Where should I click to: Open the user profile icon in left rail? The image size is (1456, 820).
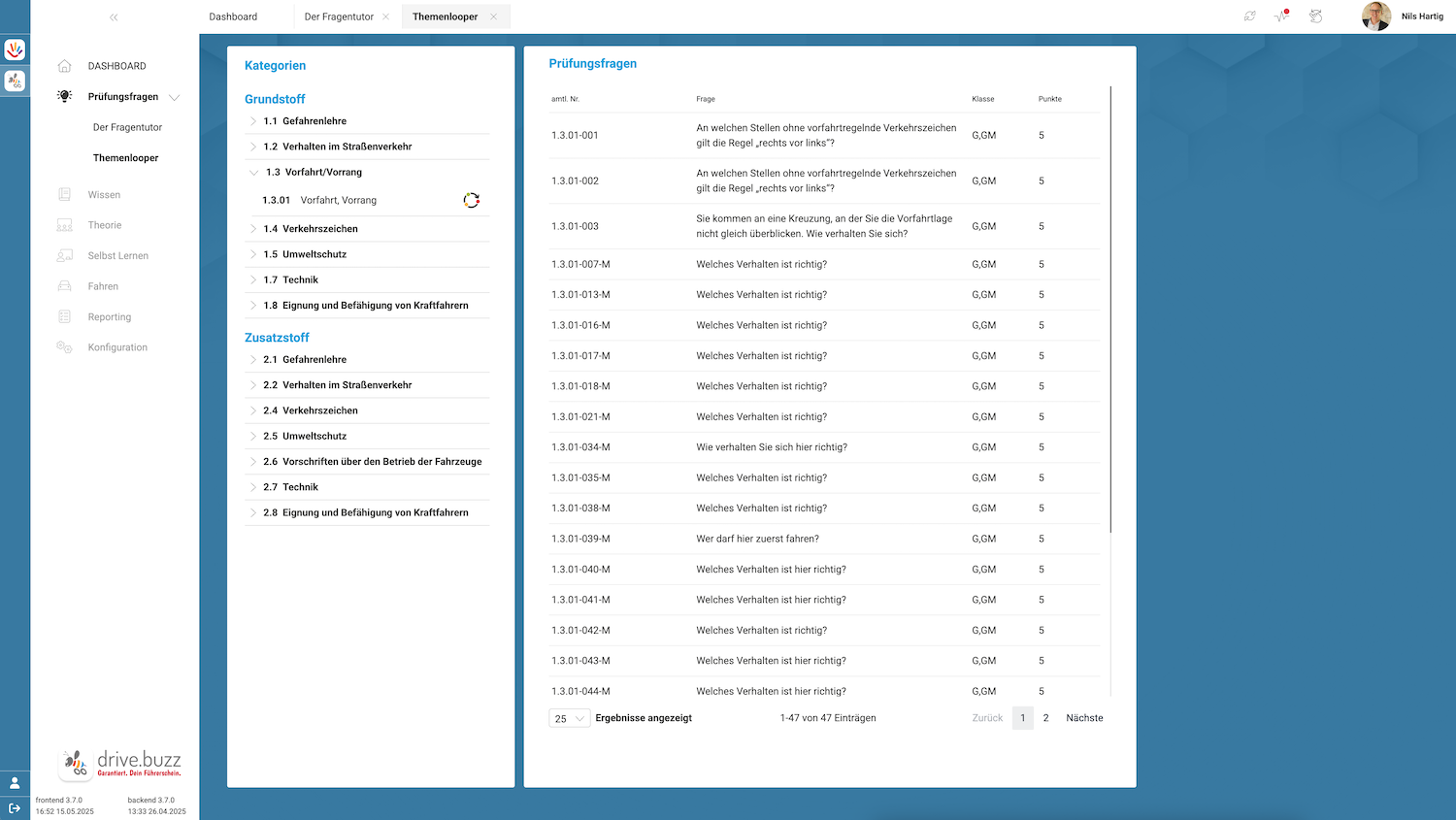pos(15,782)
